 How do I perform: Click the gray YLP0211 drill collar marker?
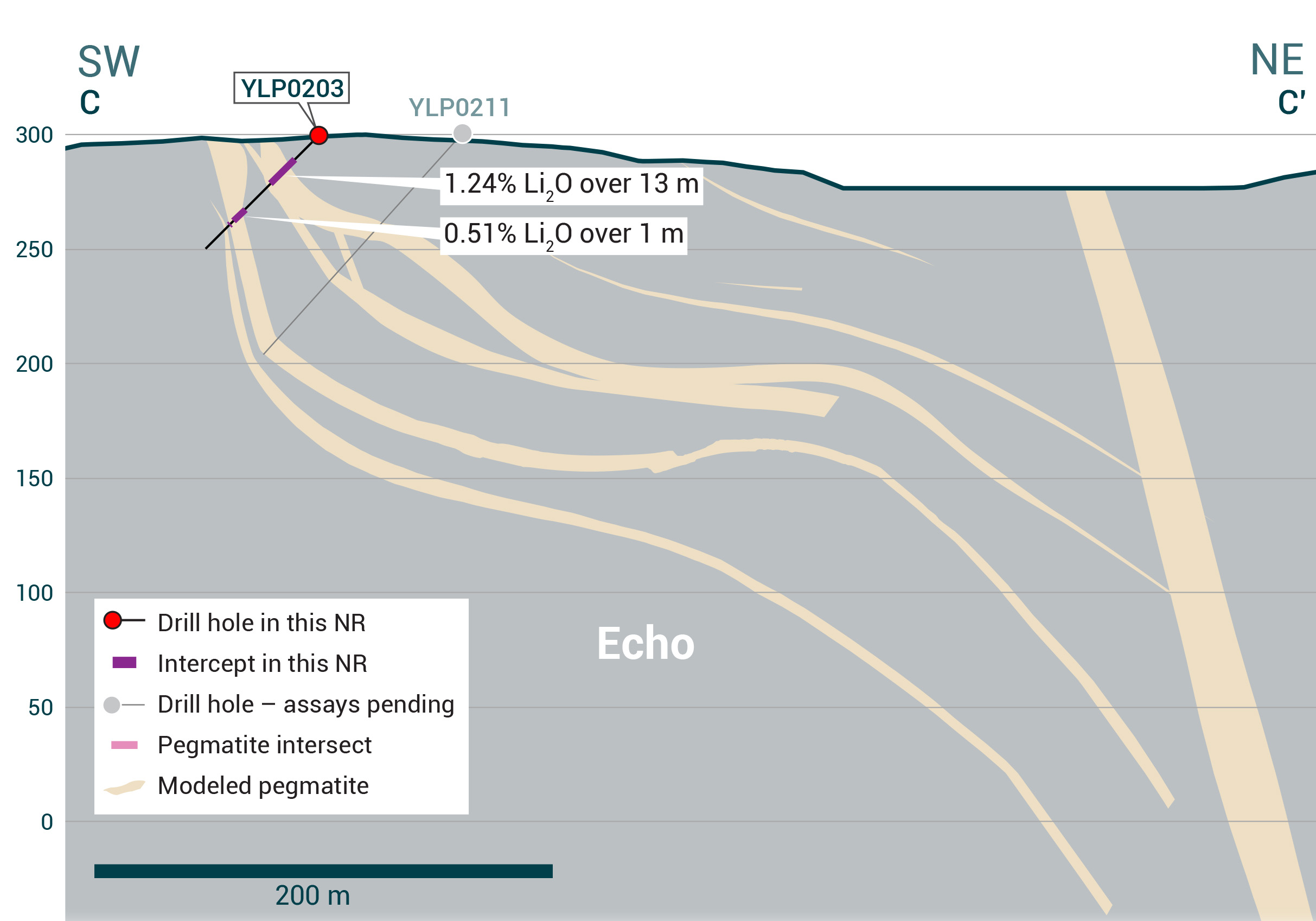tap(462, 134)
